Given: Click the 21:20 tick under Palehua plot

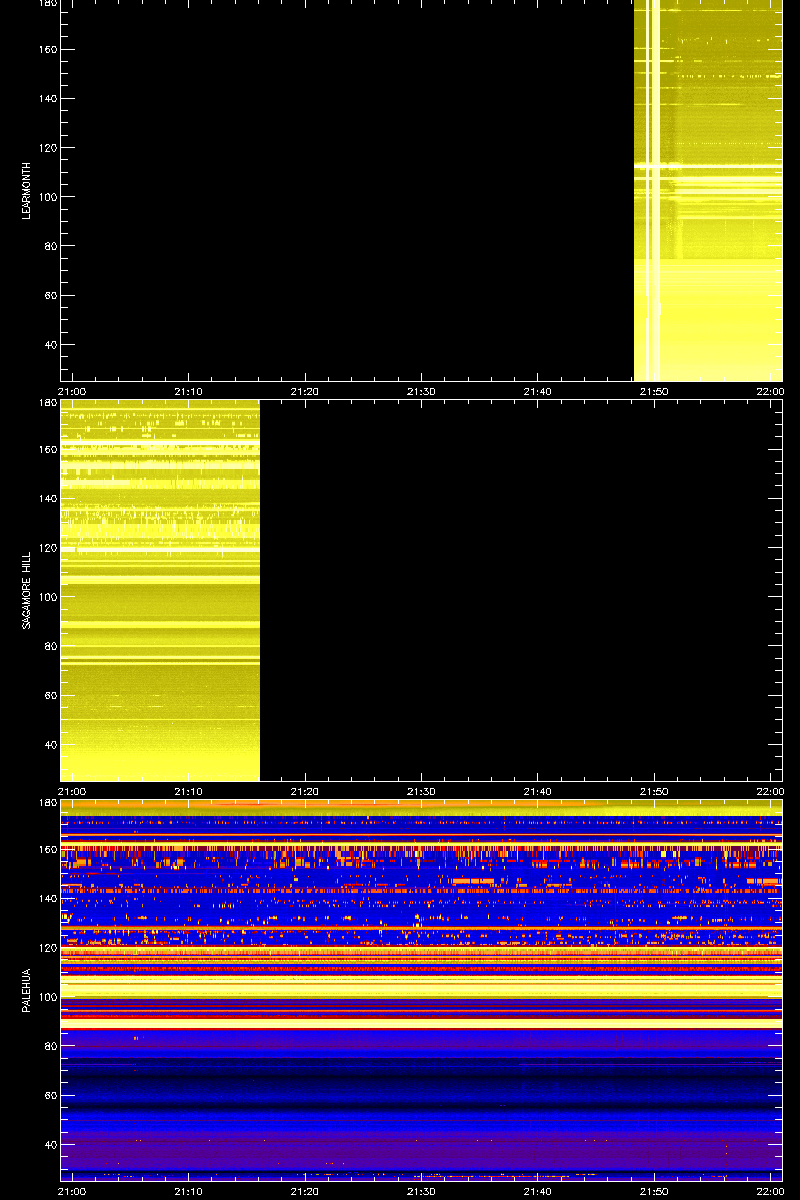Looking at the screenshot, I should click(x=304, y=1191).
